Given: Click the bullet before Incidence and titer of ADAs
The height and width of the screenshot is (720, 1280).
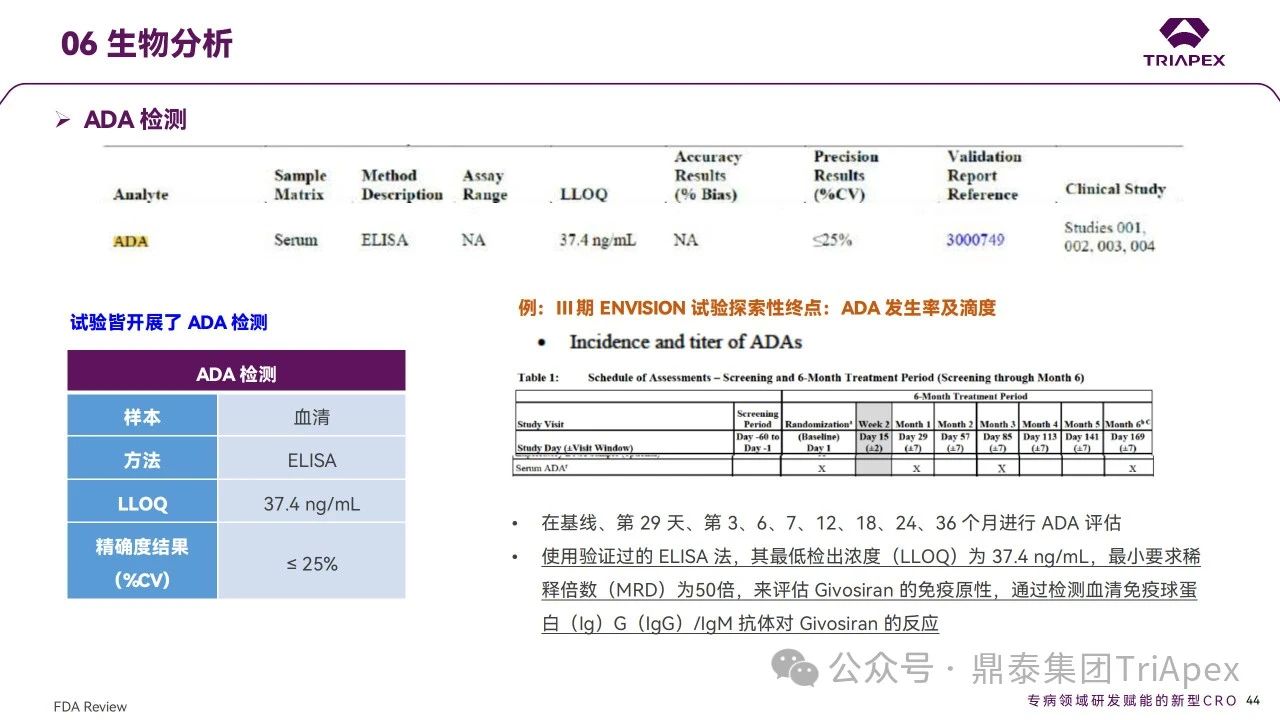Looking at the screenshot, I should (541, 342).
